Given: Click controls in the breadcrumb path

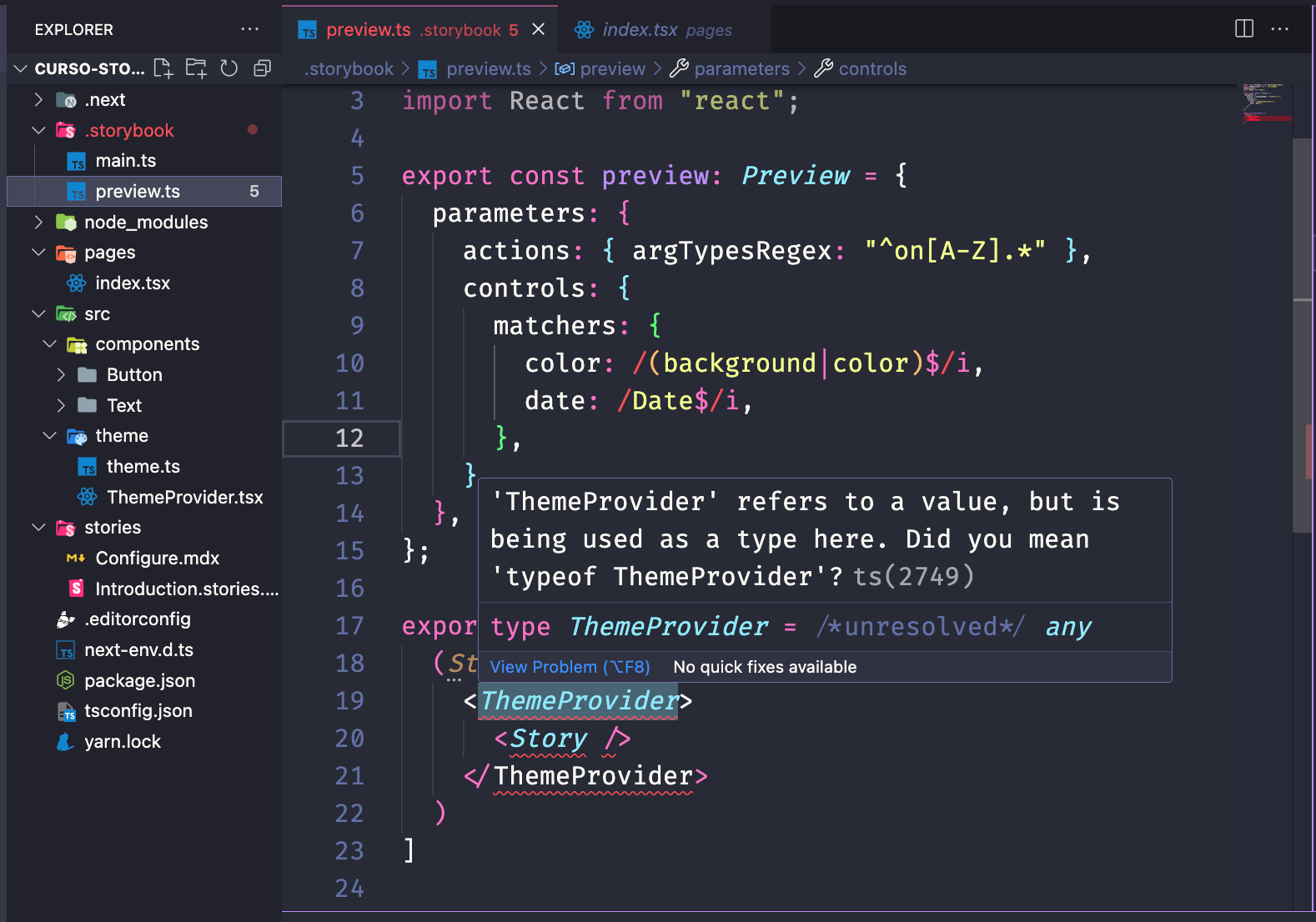Looking at the screenshot, I should click(x=872, y=68).
